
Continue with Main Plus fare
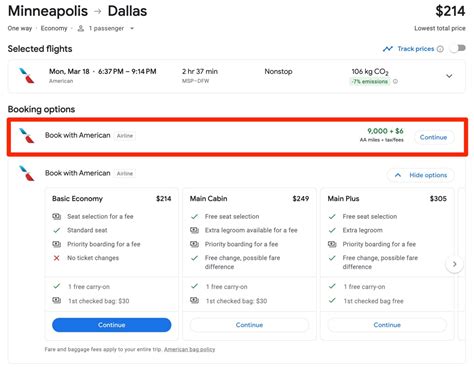point(387,325)
